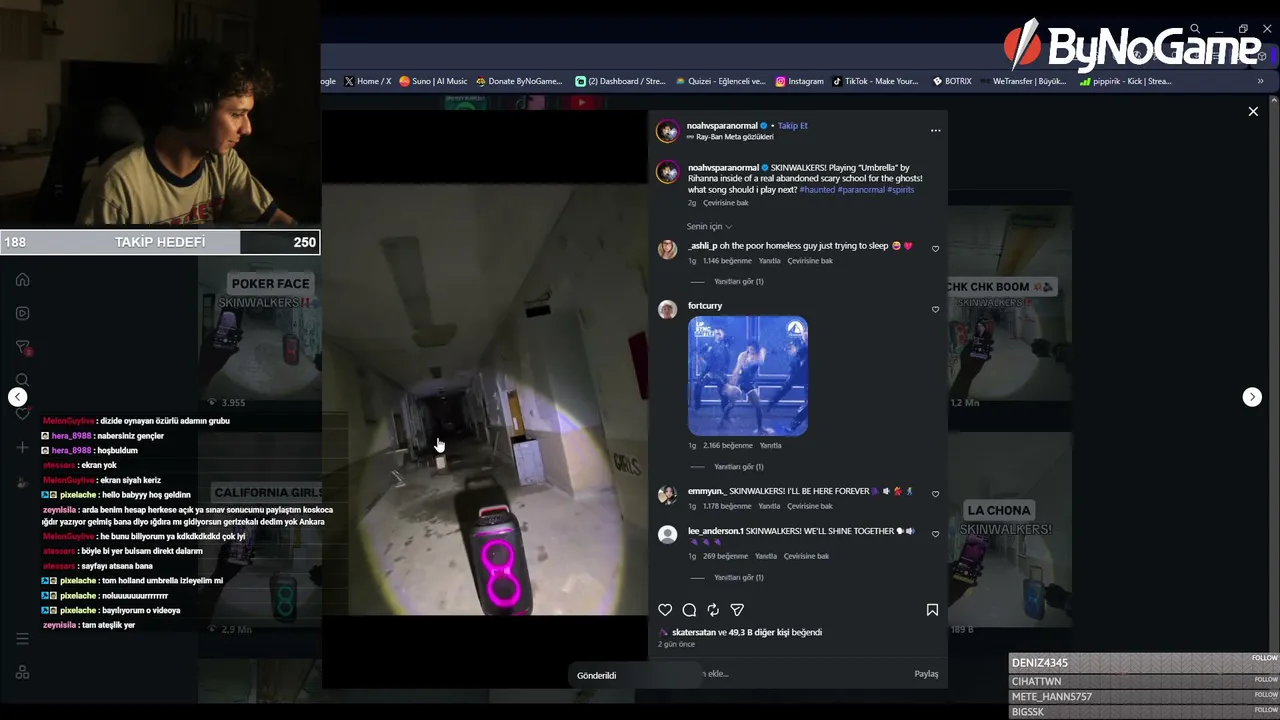Like the comment by lee_anderson.1

(x=936, y=534)
